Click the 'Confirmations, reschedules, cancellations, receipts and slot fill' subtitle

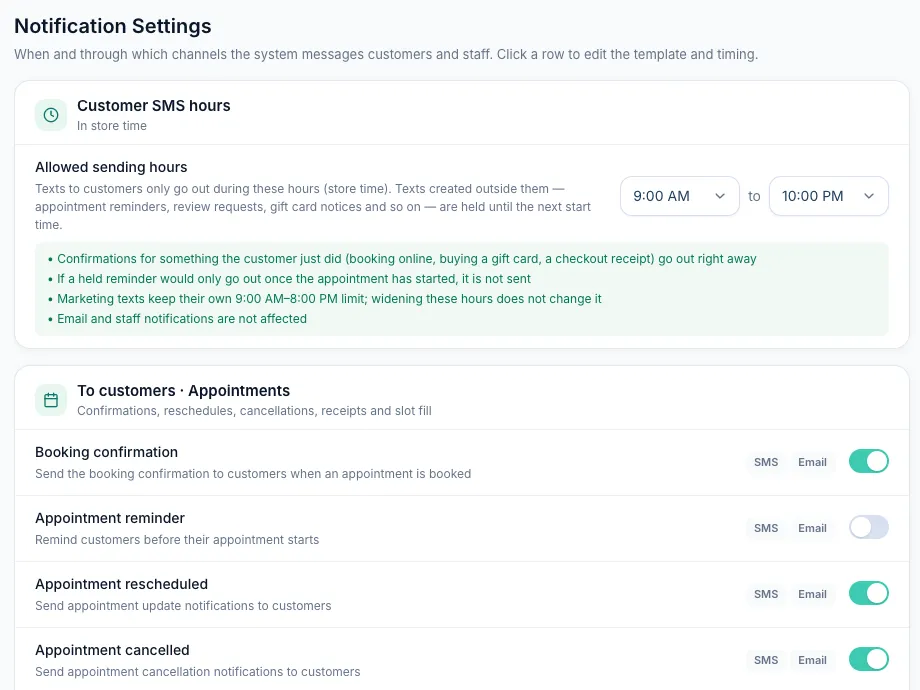255,411
